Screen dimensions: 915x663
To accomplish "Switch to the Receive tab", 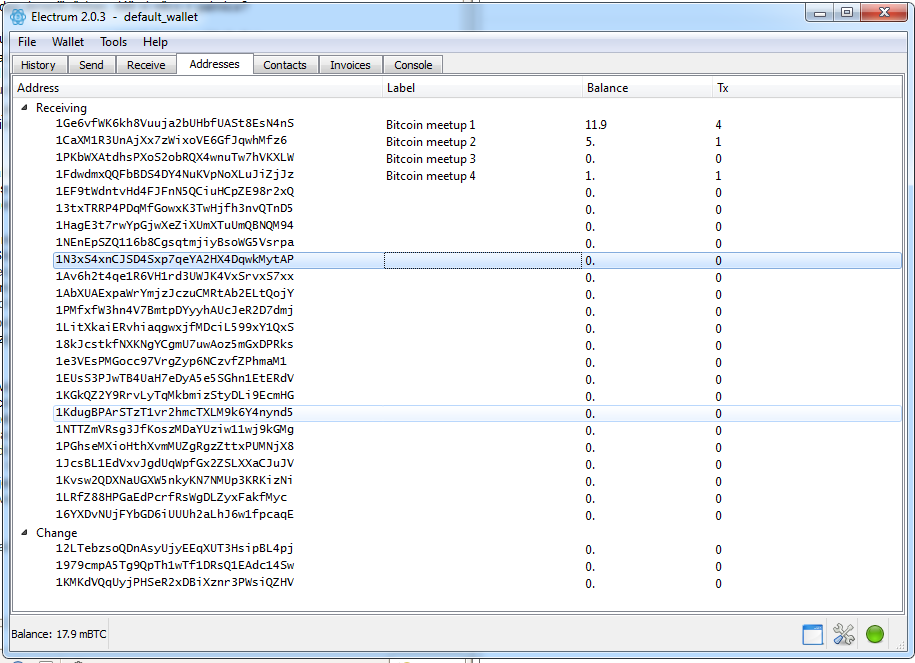I will pos(146,65).
